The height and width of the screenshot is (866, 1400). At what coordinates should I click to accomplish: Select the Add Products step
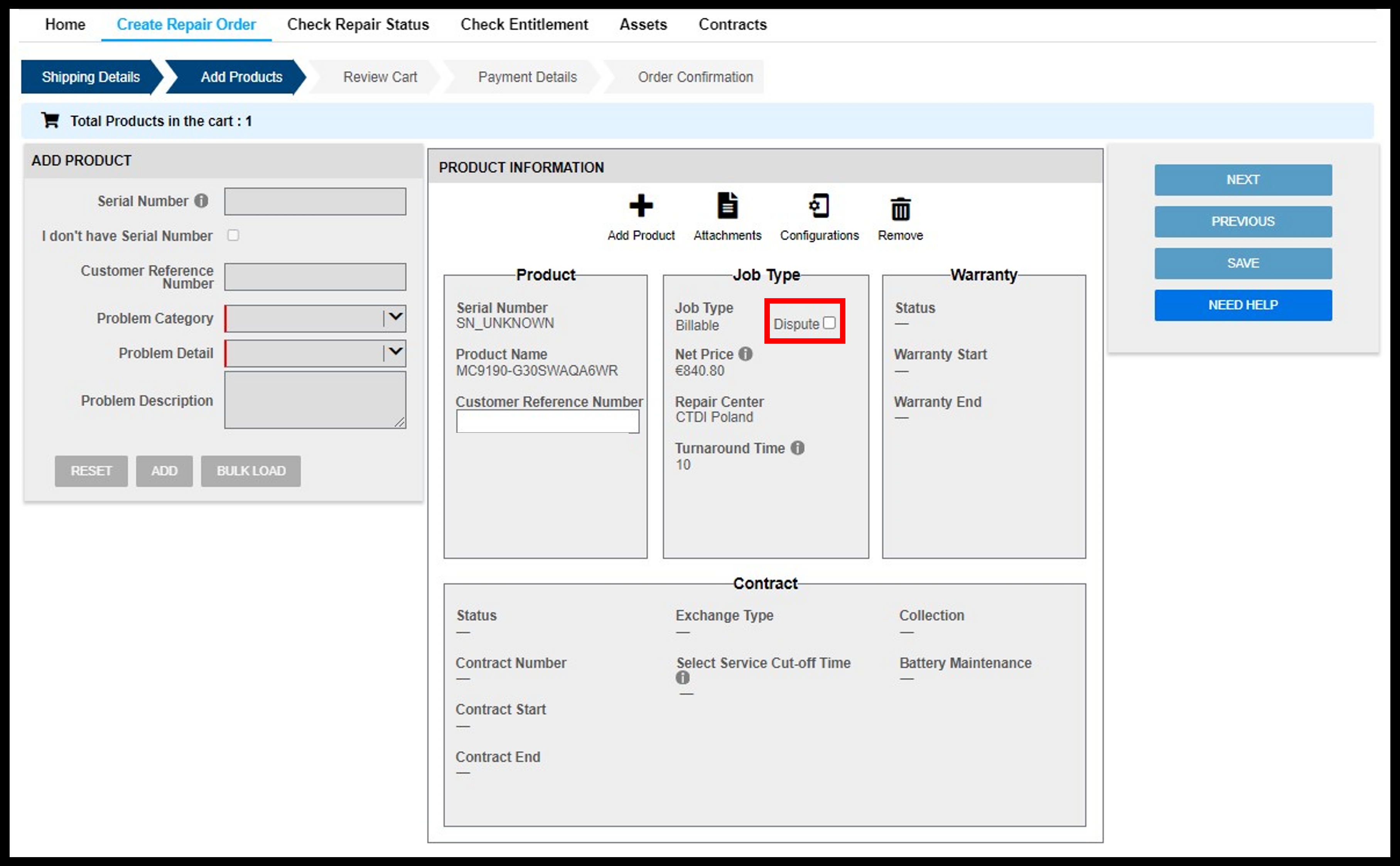pos(241,77)
